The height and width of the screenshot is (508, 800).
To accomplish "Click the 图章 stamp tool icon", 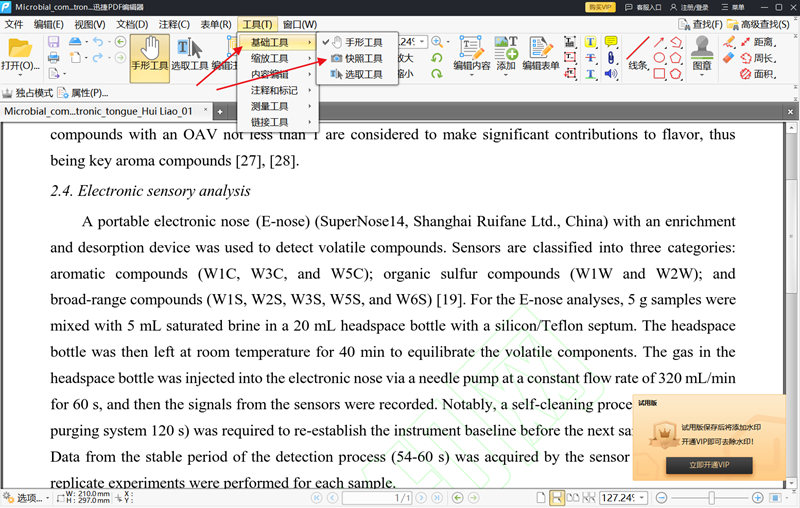I will (702, 53).
